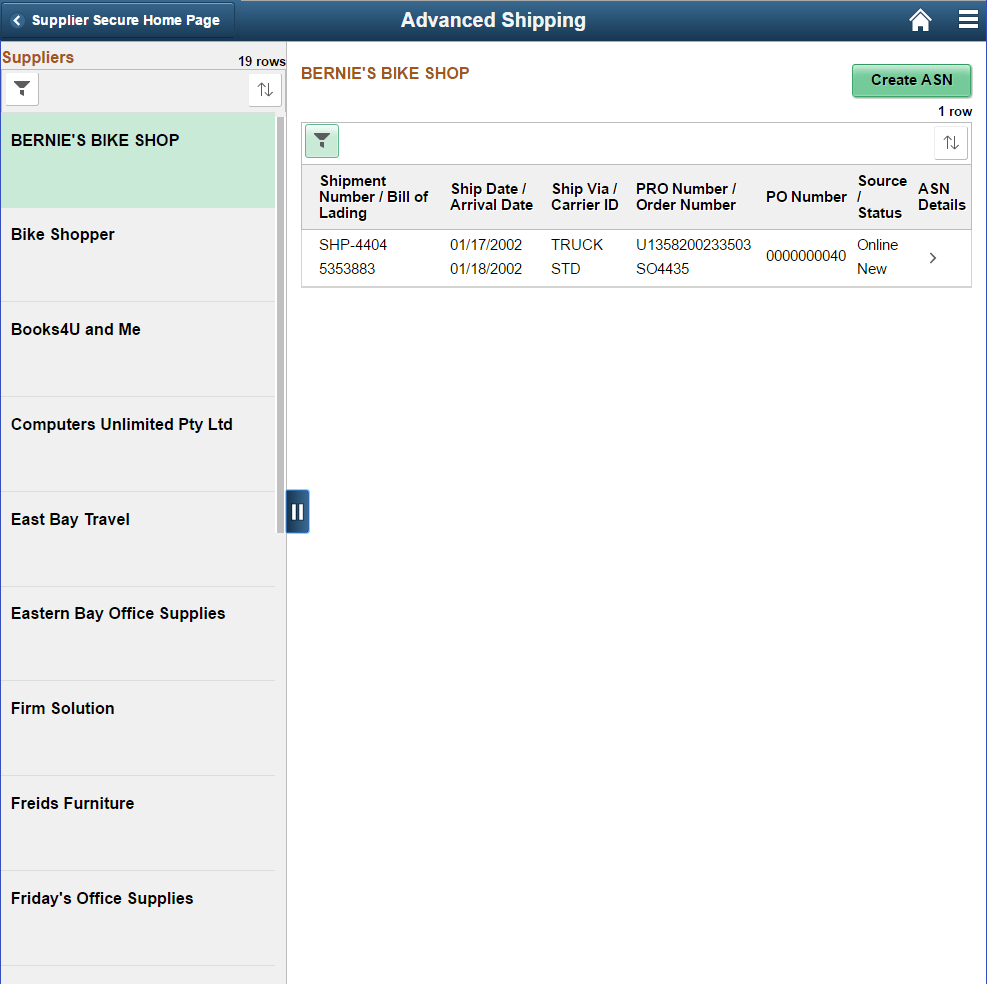Viewport: 987px width, 984px height.
Task: Collapse the Suppliers side panel
Action: (x=297, y=510)
